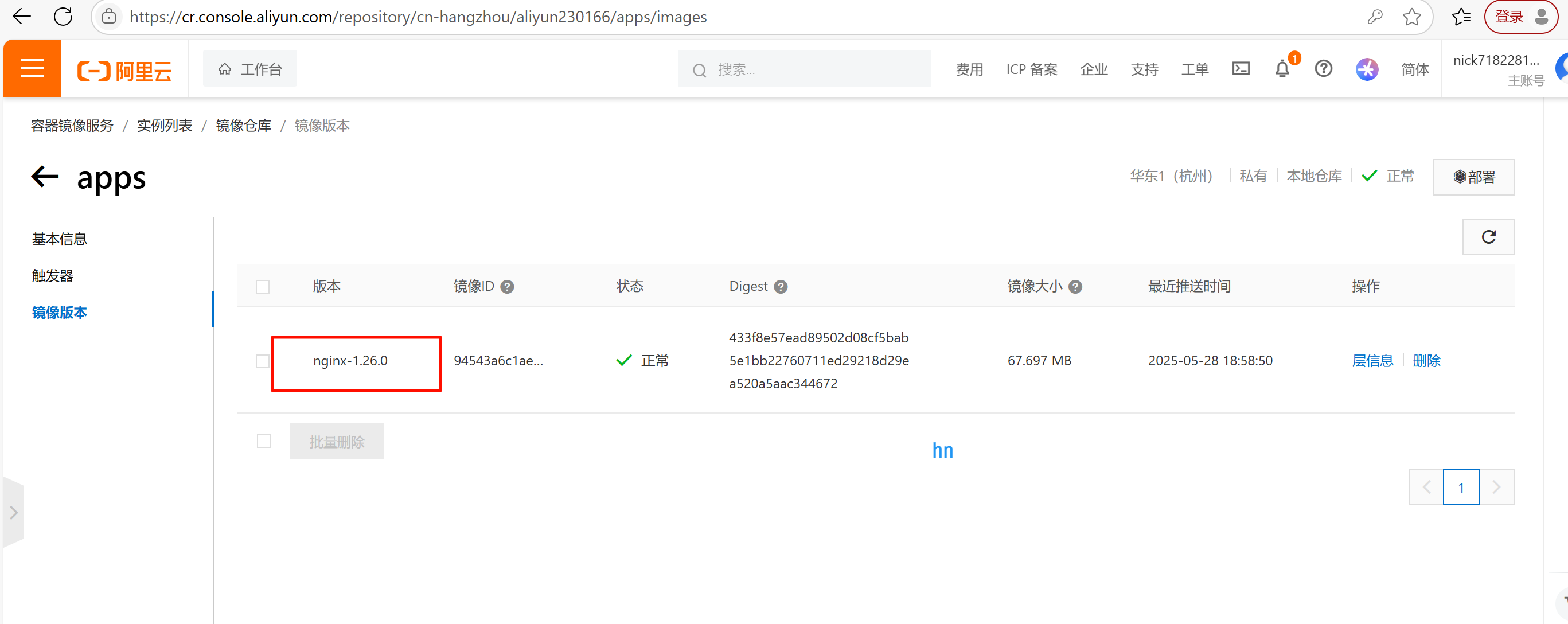The width and height of the screenshot is (1568, 624).
Task: Open the AI assistant star icon
Action: pyautogui.click(x=1366, y=69)
